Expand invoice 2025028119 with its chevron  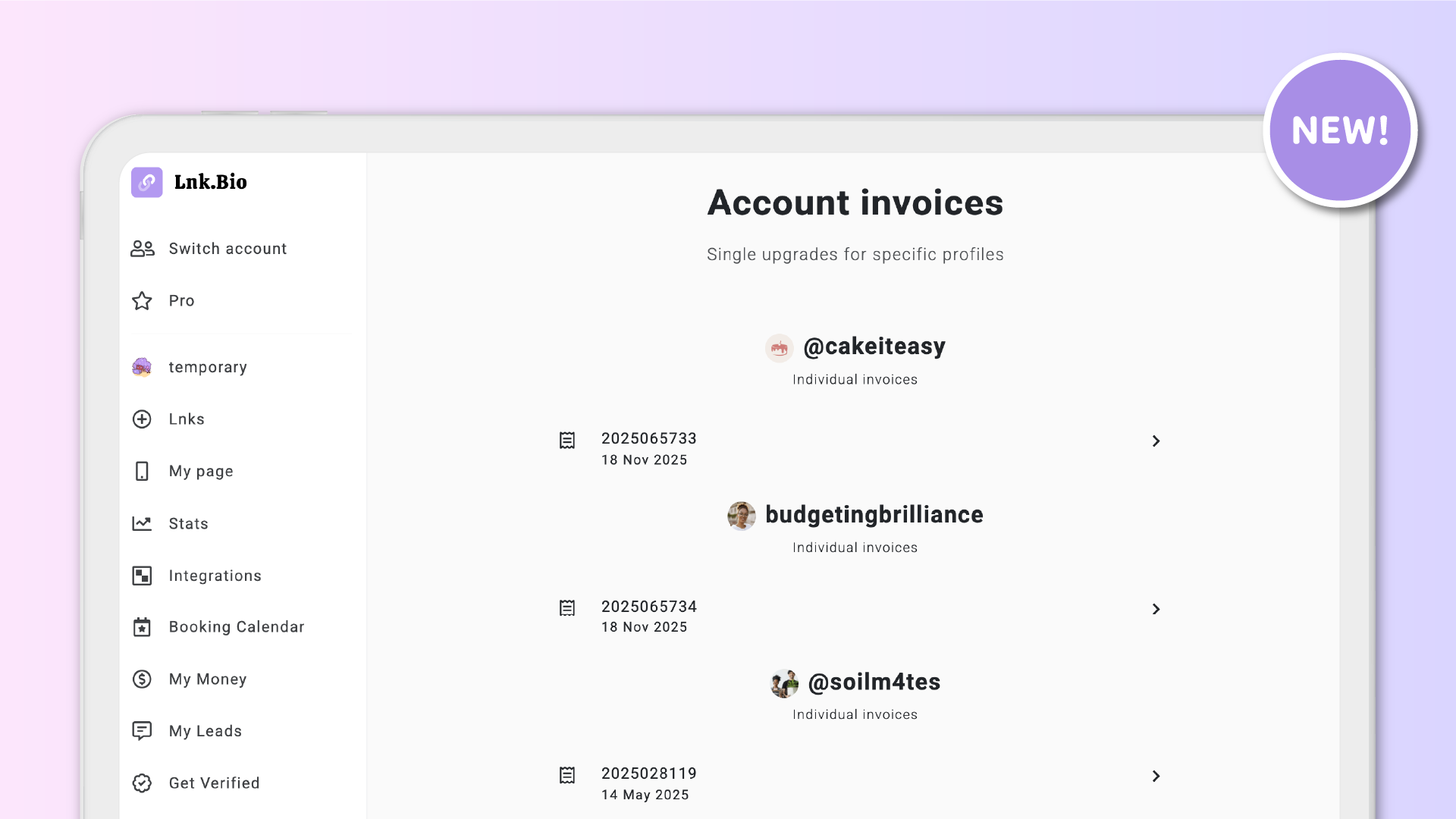(x=1156, y=776)
